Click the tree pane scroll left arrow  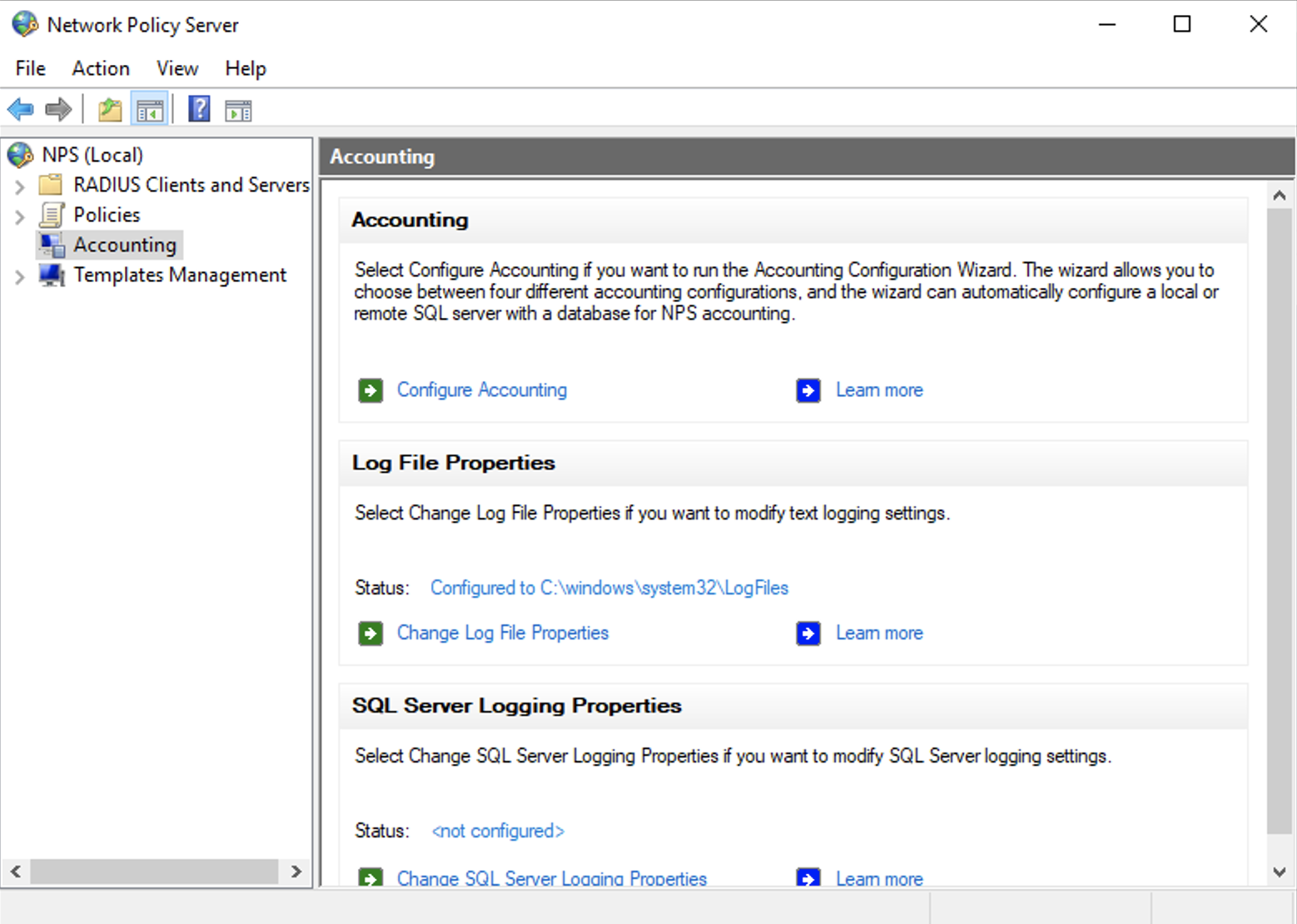point(16,872)
